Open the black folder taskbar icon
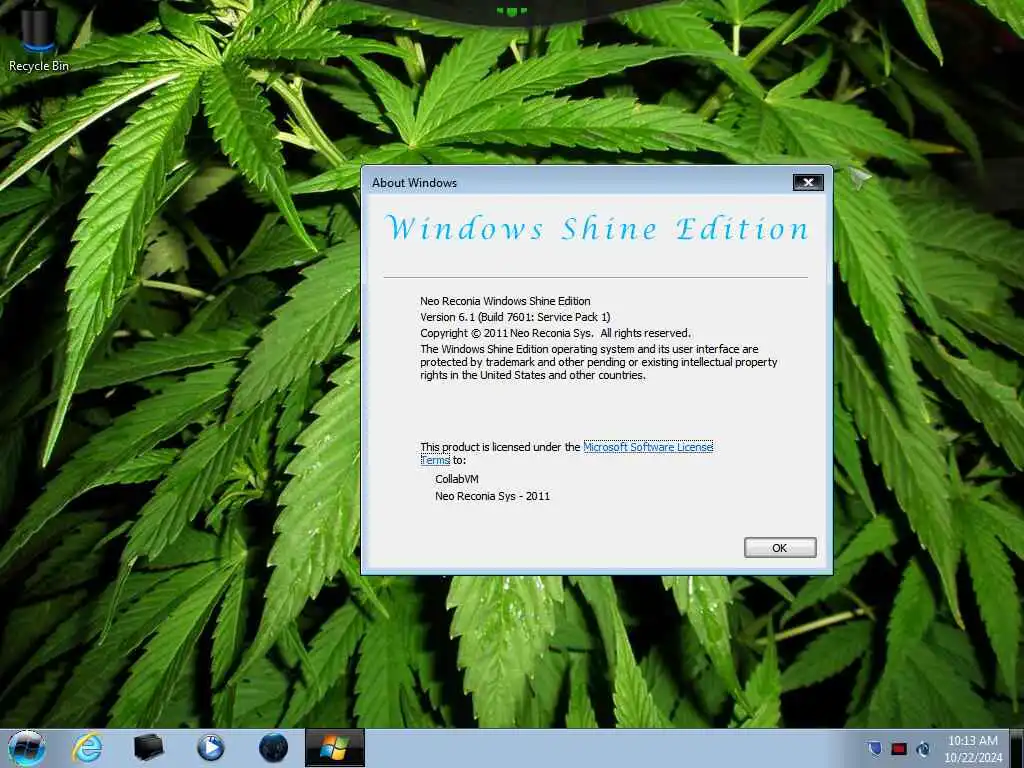The width and height of the screenshot is (1024, 768). pyautogui.click(x=148, y=748)
